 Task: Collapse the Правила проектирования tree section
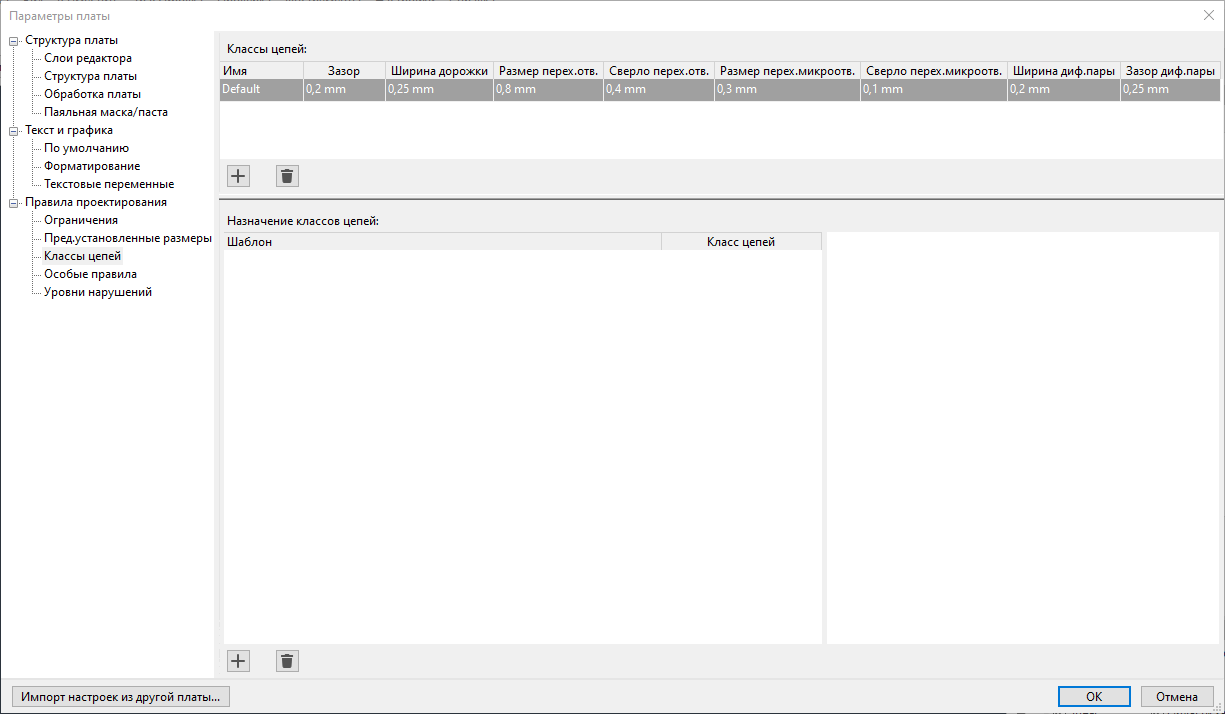14,202
